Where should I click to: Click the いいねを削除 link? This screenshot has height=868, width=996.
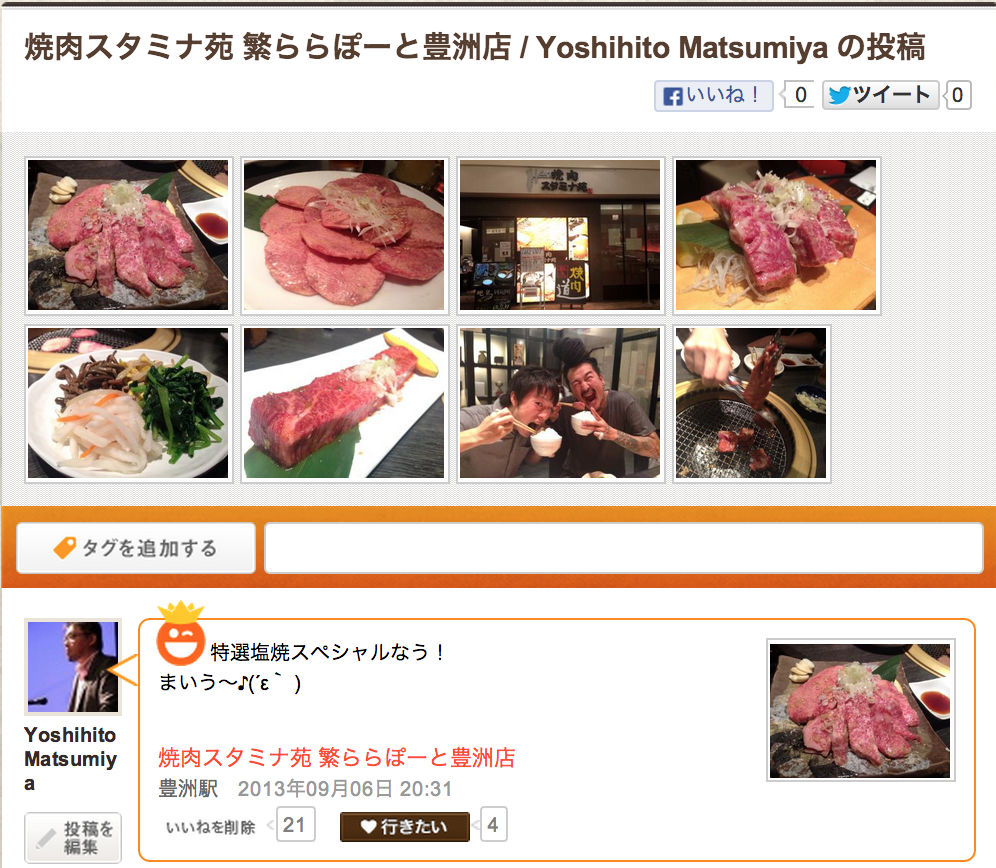coord(210,827)
